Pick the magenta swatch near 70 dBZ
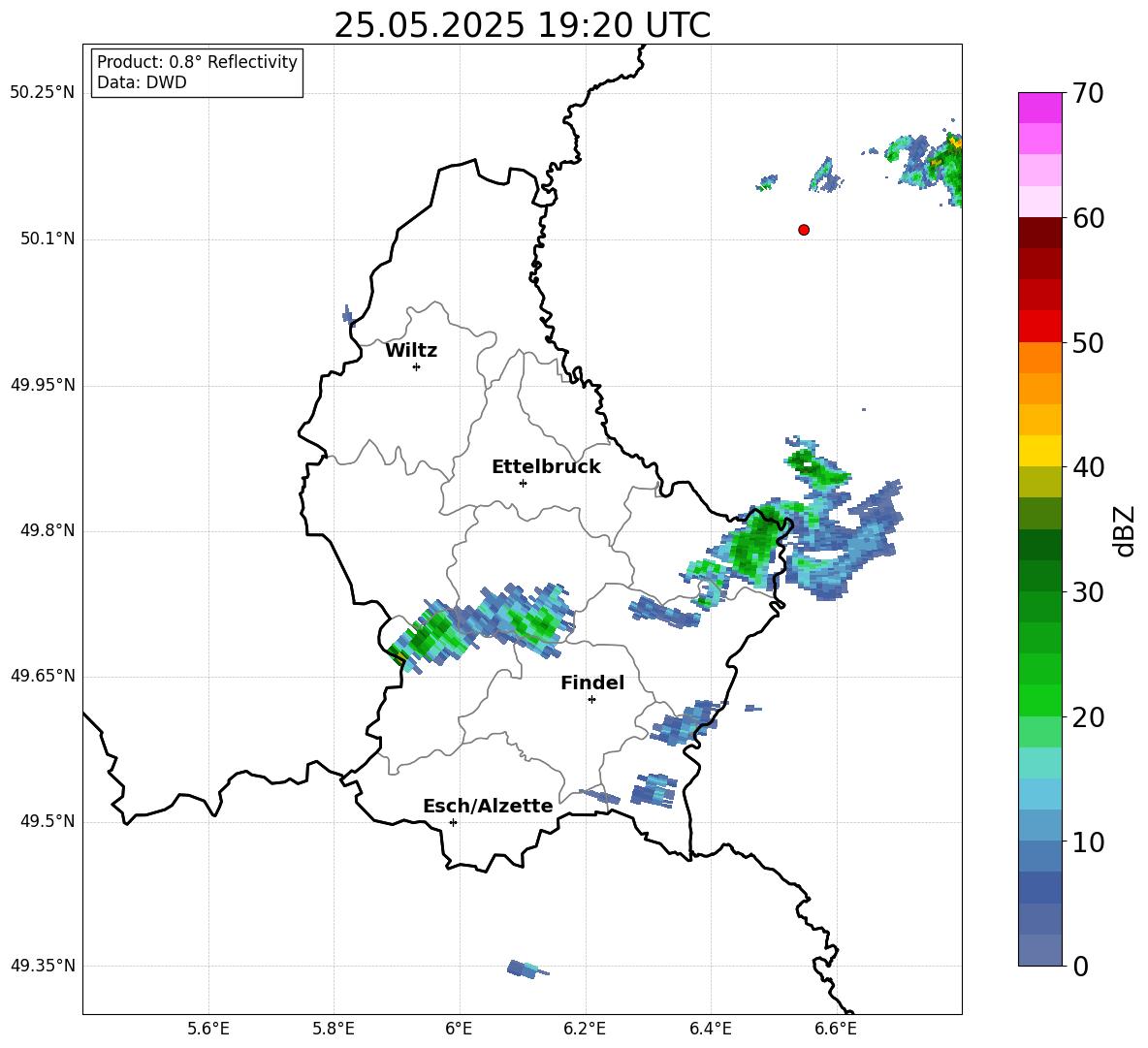Image resolution: width=1148 pixels, height=1048 pixels. point(1039,108)
